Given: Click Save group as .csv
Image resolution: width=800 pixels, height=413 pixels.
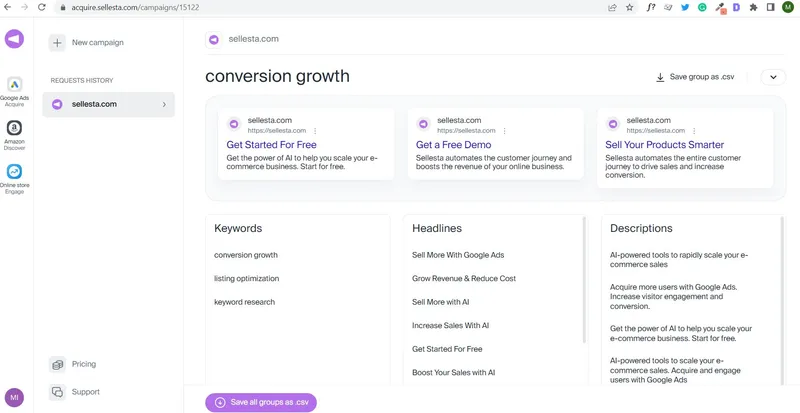Looking at the screenshot, I should (x=695, y=77).
